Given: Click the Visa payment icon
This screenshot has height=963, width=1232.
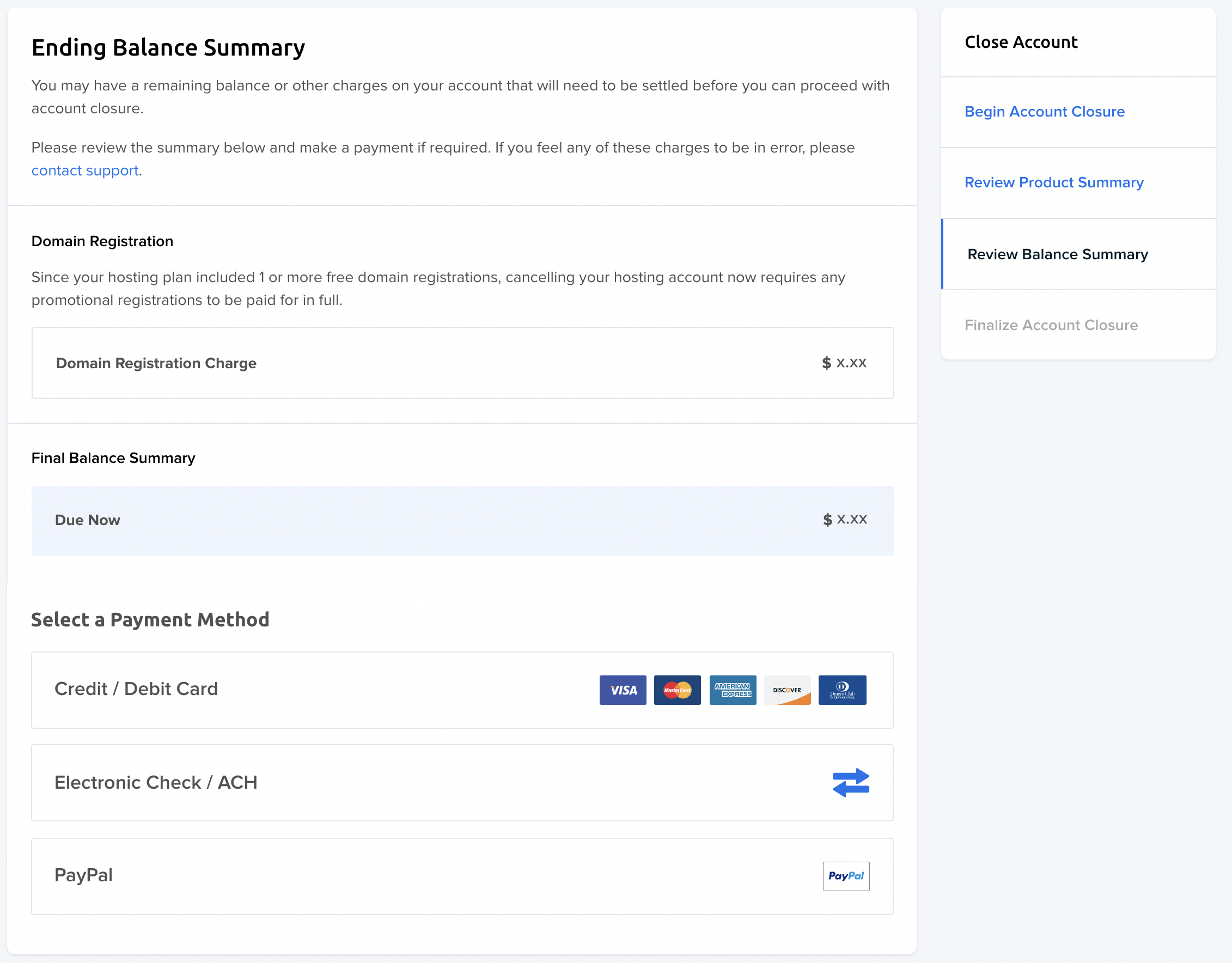Looking at the screenshot, I should pos(622,689).
